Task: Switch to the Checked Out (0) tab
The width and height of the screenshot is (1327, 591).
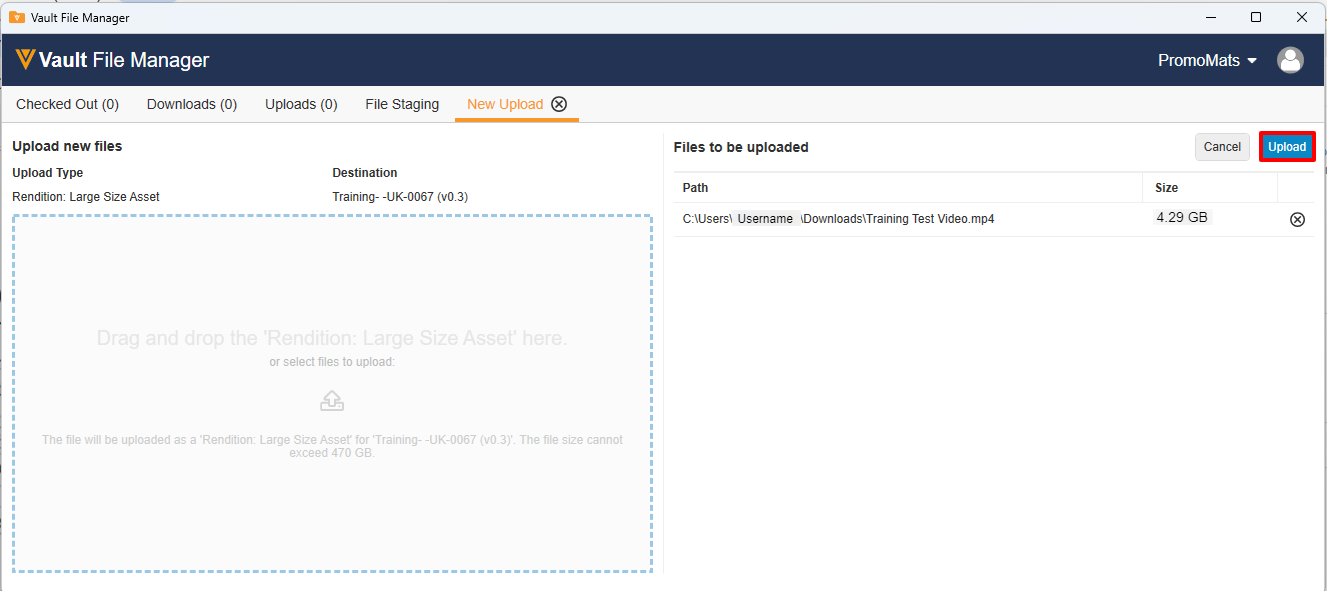Action: [67, 104]
